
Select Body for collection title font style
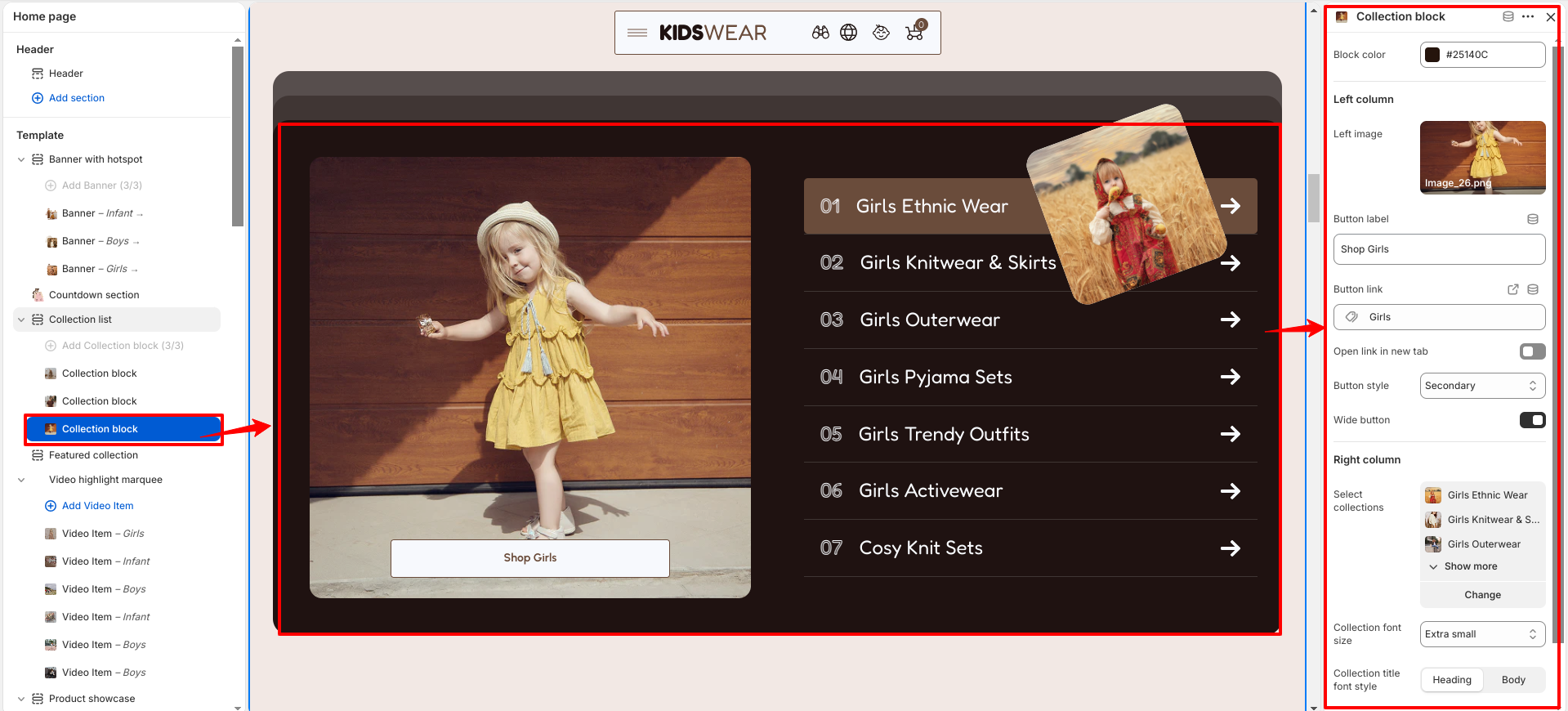pos(1513,680)
